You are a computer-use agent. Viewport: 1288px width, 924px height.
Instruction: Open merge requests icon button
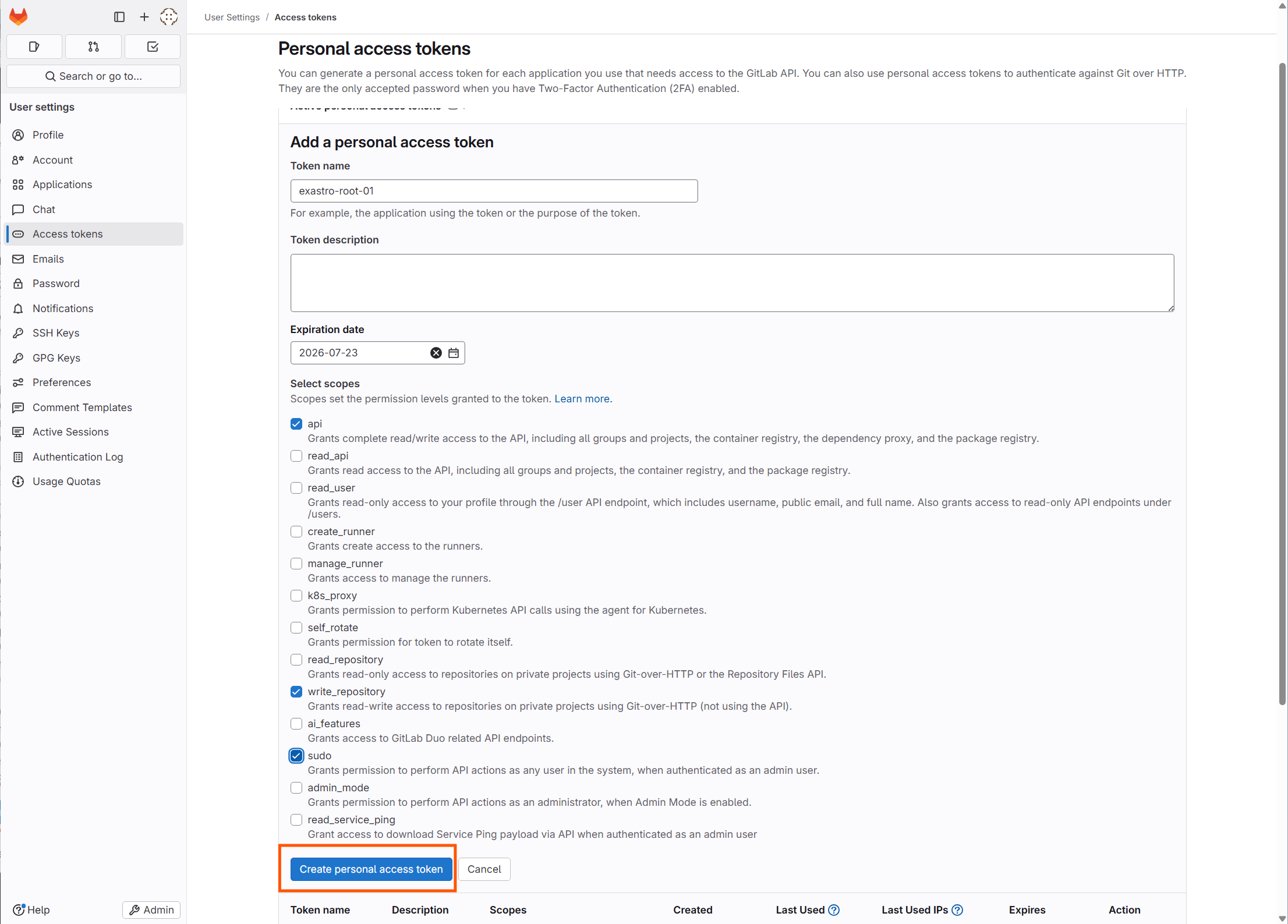pos(93,47)
